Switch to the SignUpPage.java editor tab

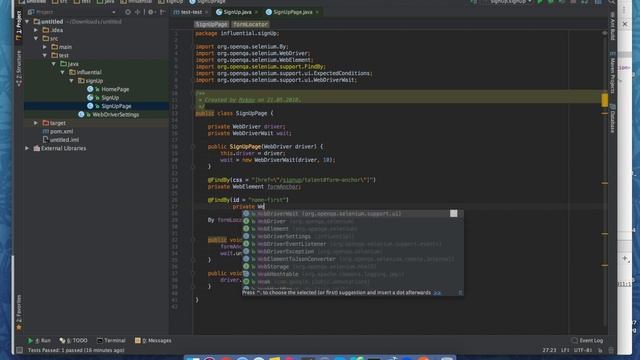(292, 12)
